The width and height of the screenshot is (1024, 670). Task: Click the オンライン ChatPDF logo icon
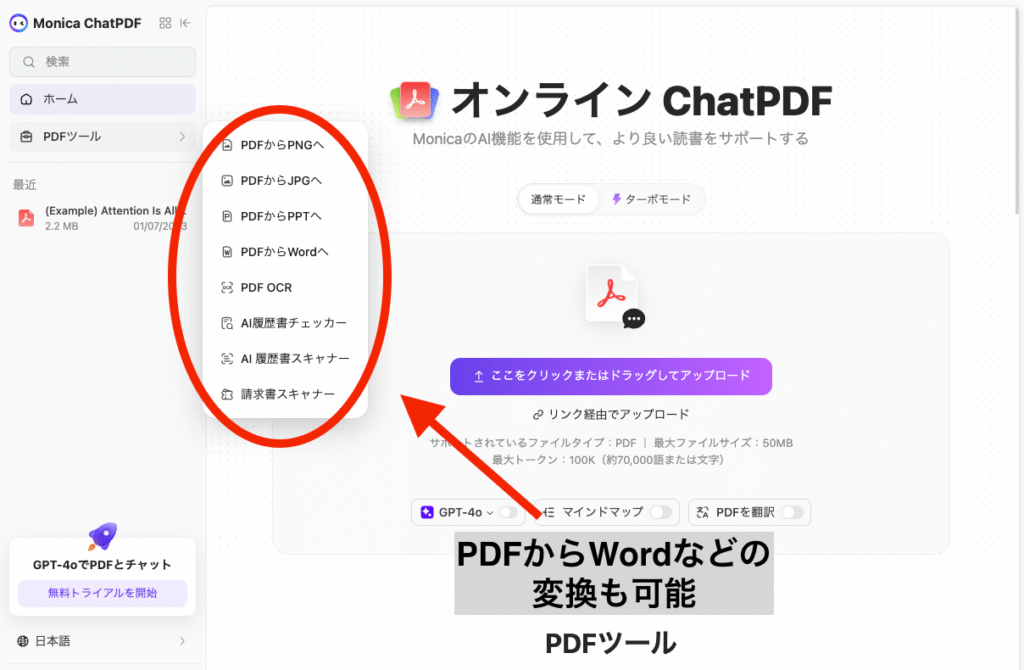415,101
